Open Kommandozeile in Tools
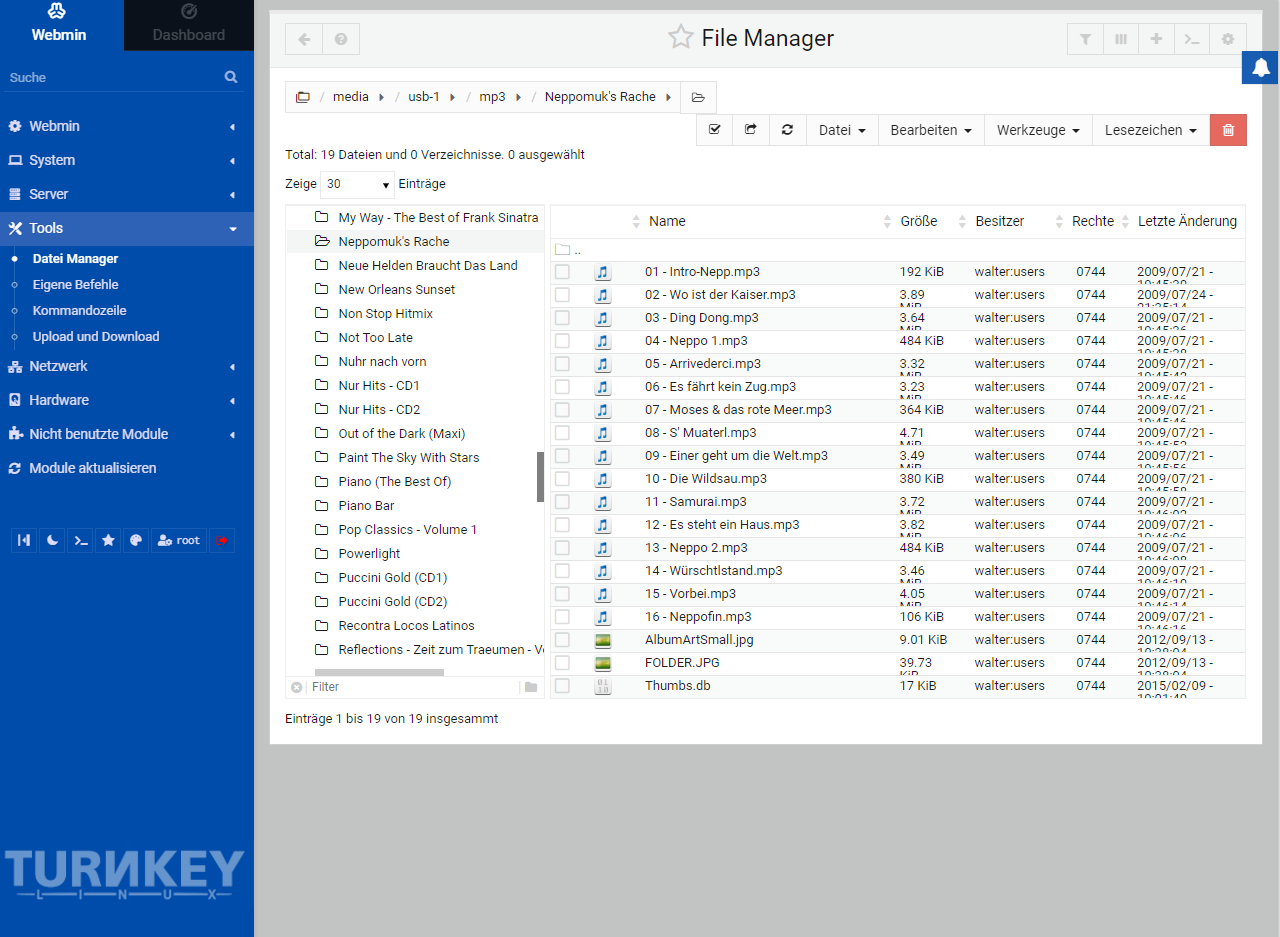The image size is (1280, 937). (79, 311)
